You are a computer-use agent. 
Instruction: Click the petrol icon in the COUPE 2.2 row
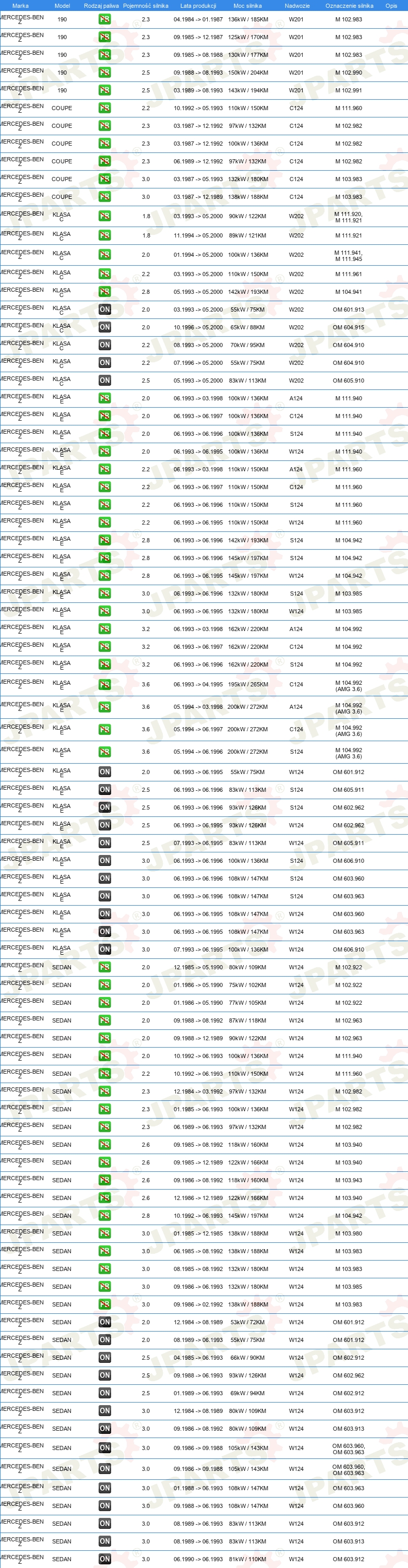pyautogui.click(x=104, y=108)
